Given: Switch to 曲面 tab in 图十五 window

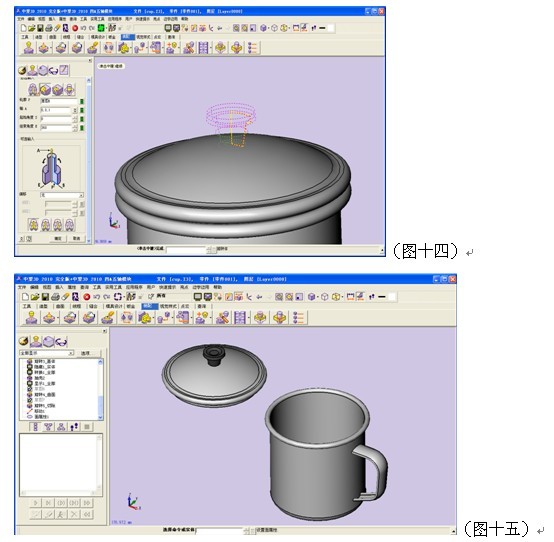Looking at the screenshot, I should 60,306.
